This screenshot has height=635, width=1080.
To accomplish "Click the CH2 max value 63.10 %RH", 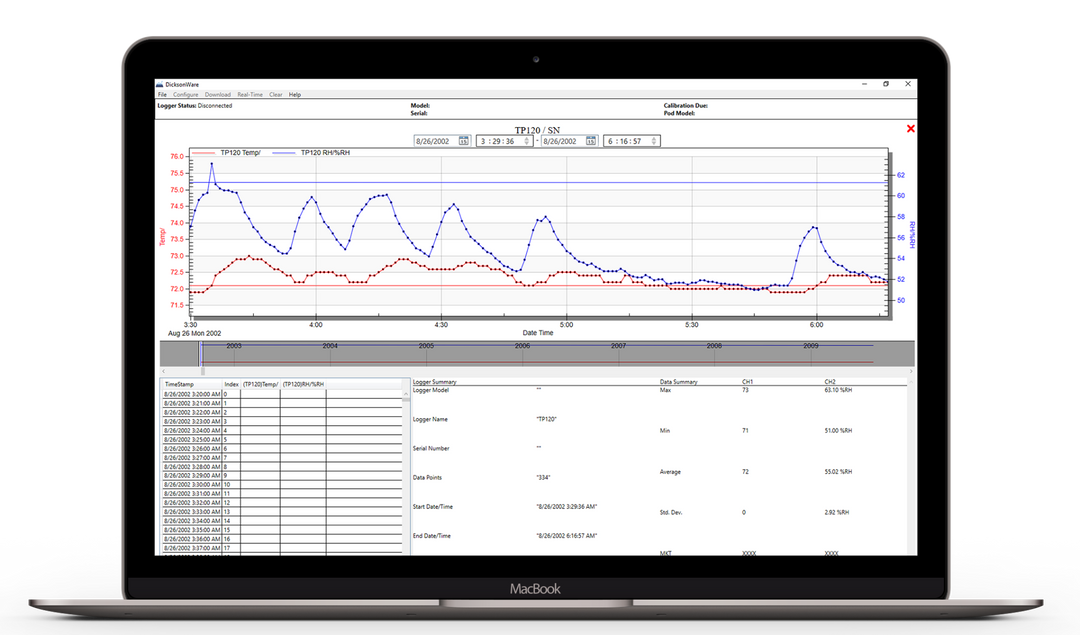I will coord(838,390).
